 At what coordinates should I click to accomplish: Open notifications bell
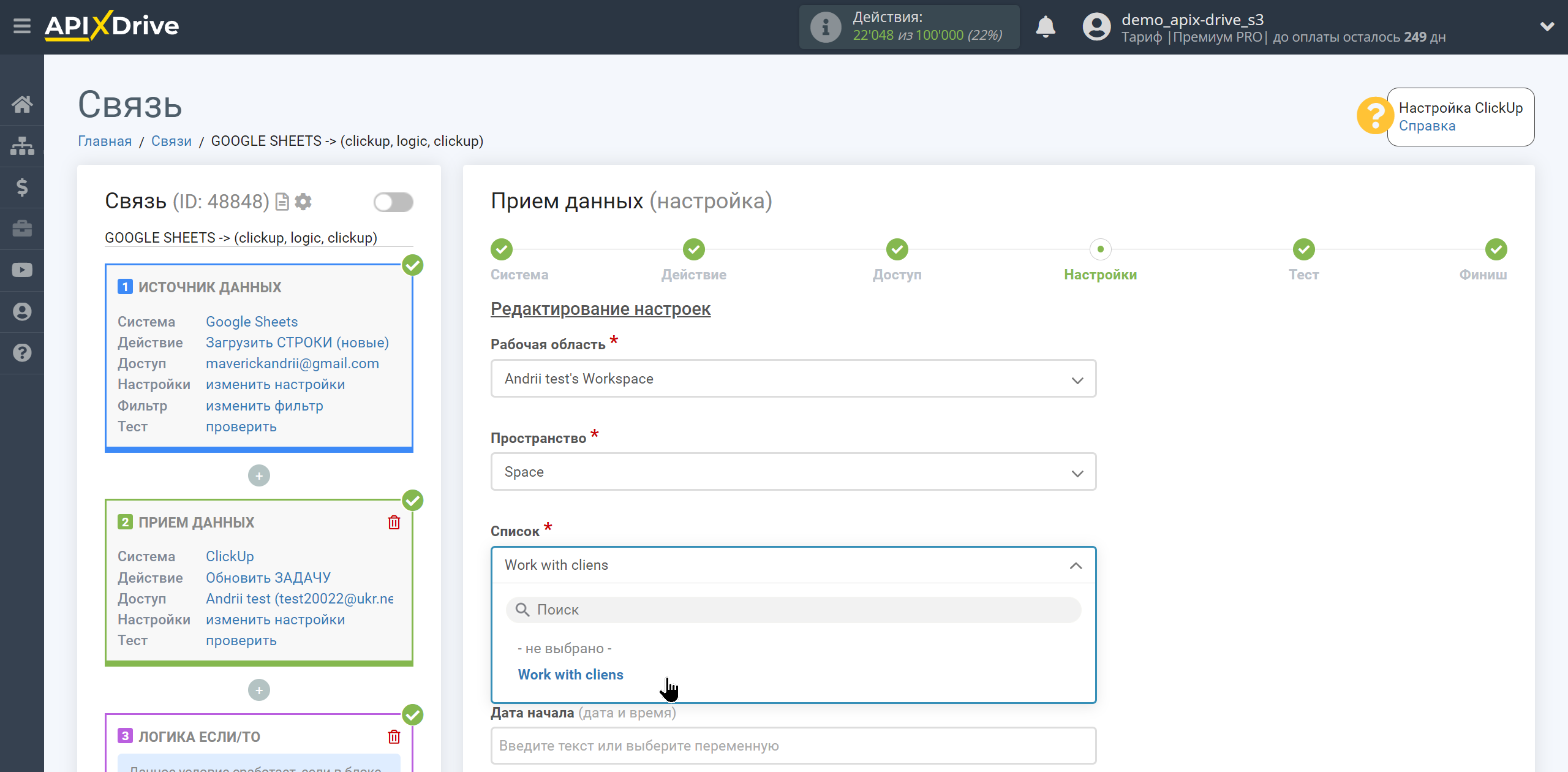click(x=1046, y=27)
